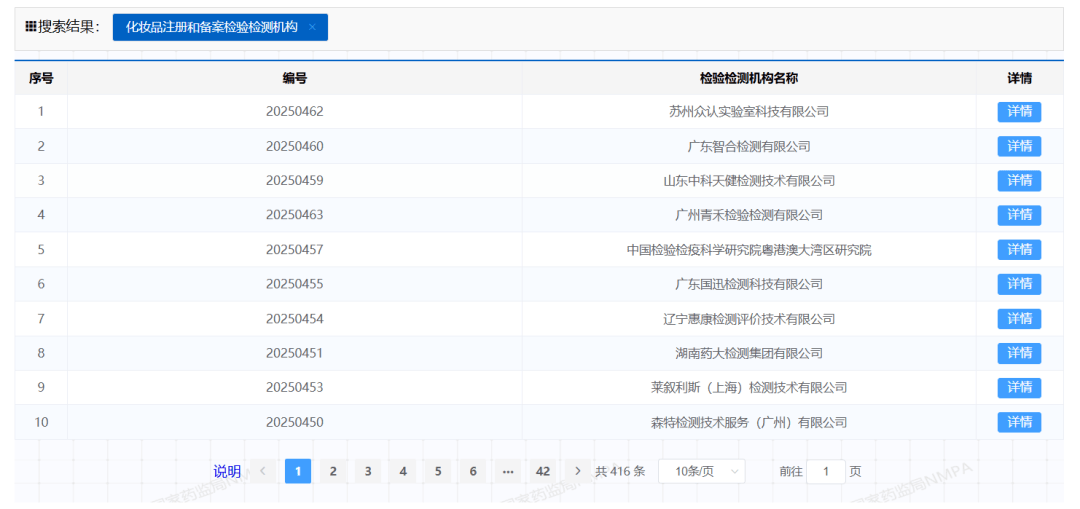Open 详情 for record 20250457
This screenshot has height=509, width=1080.
(1019, 250)
